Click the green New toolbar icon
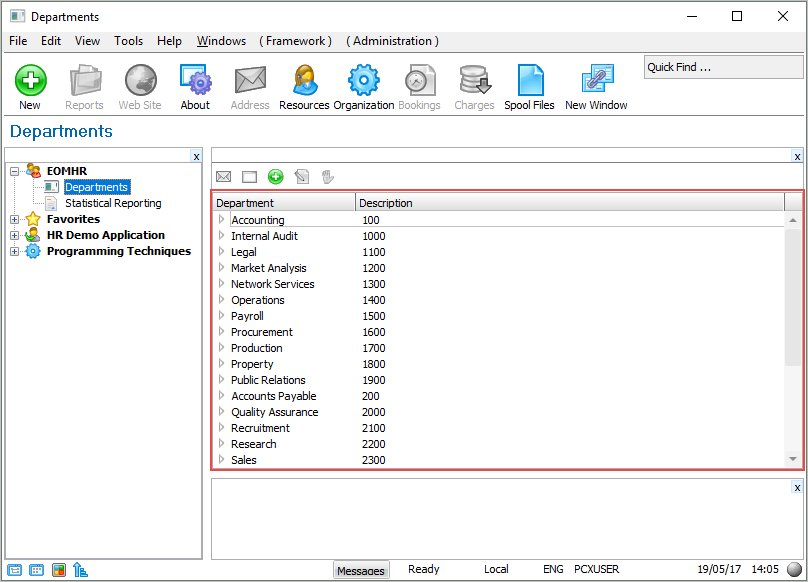 (30, 80)
